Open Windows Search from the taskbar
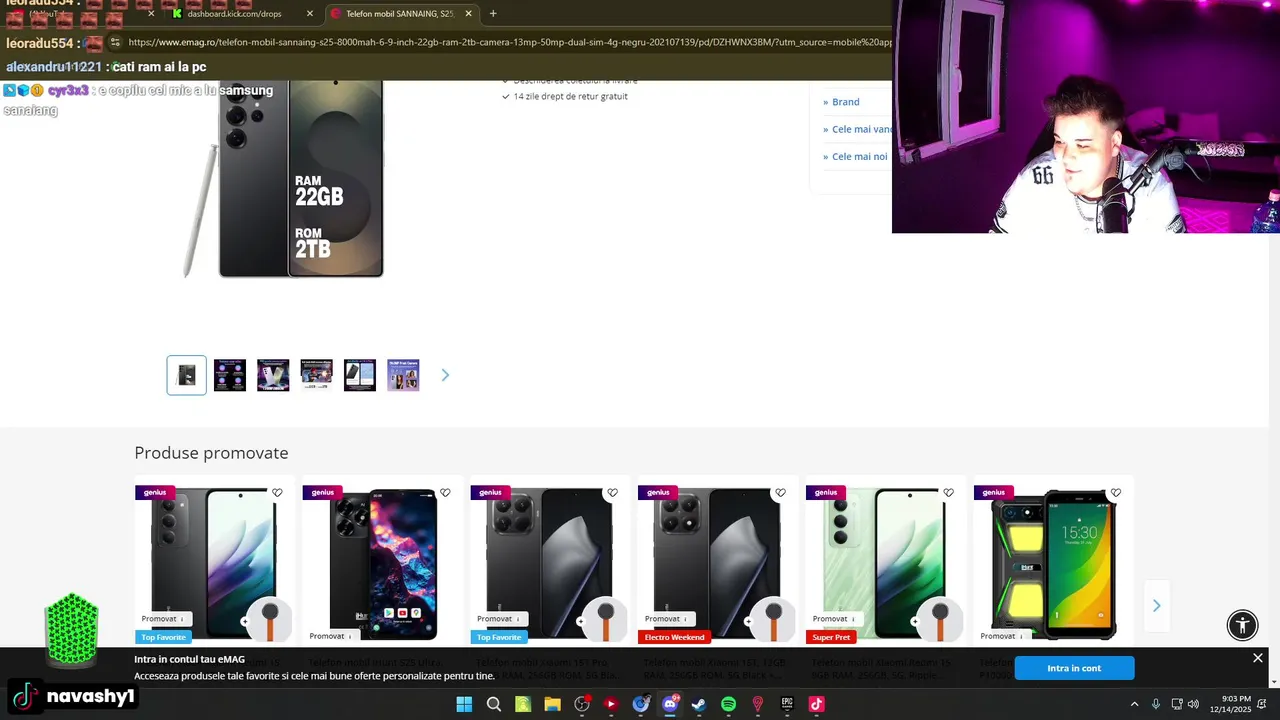 point(494,704)
